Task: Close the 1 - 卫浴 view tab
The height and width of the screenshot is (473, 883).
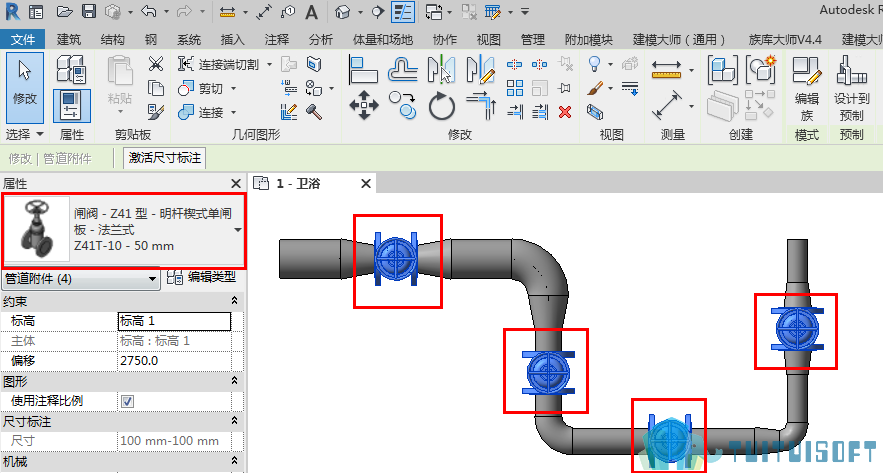Action: coord(366,184)
